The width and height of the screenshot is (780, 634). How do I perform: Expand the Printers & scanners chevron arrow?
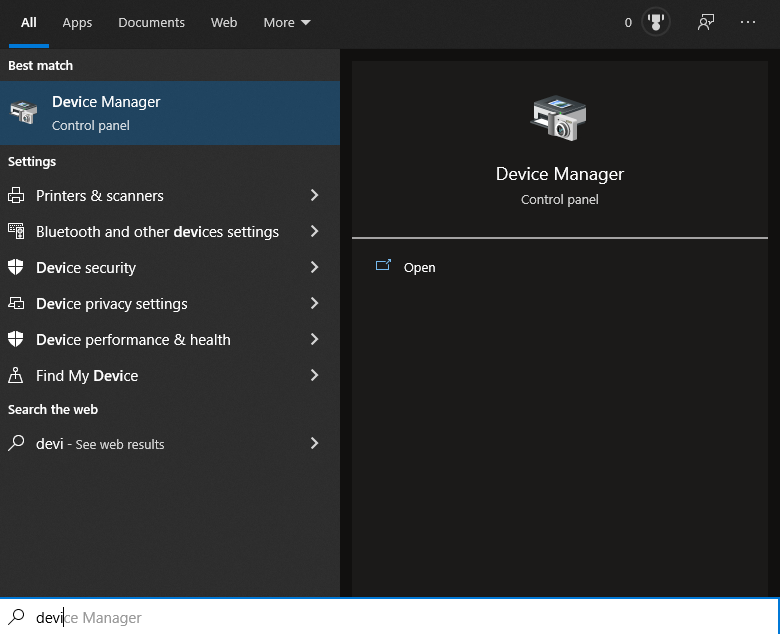(314, 196)
